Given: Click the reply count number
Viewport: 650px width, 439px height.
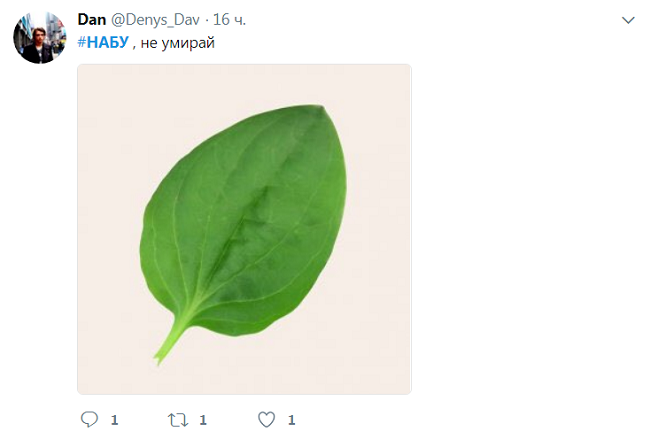Looking at the screenshot, I should point(114,420).
